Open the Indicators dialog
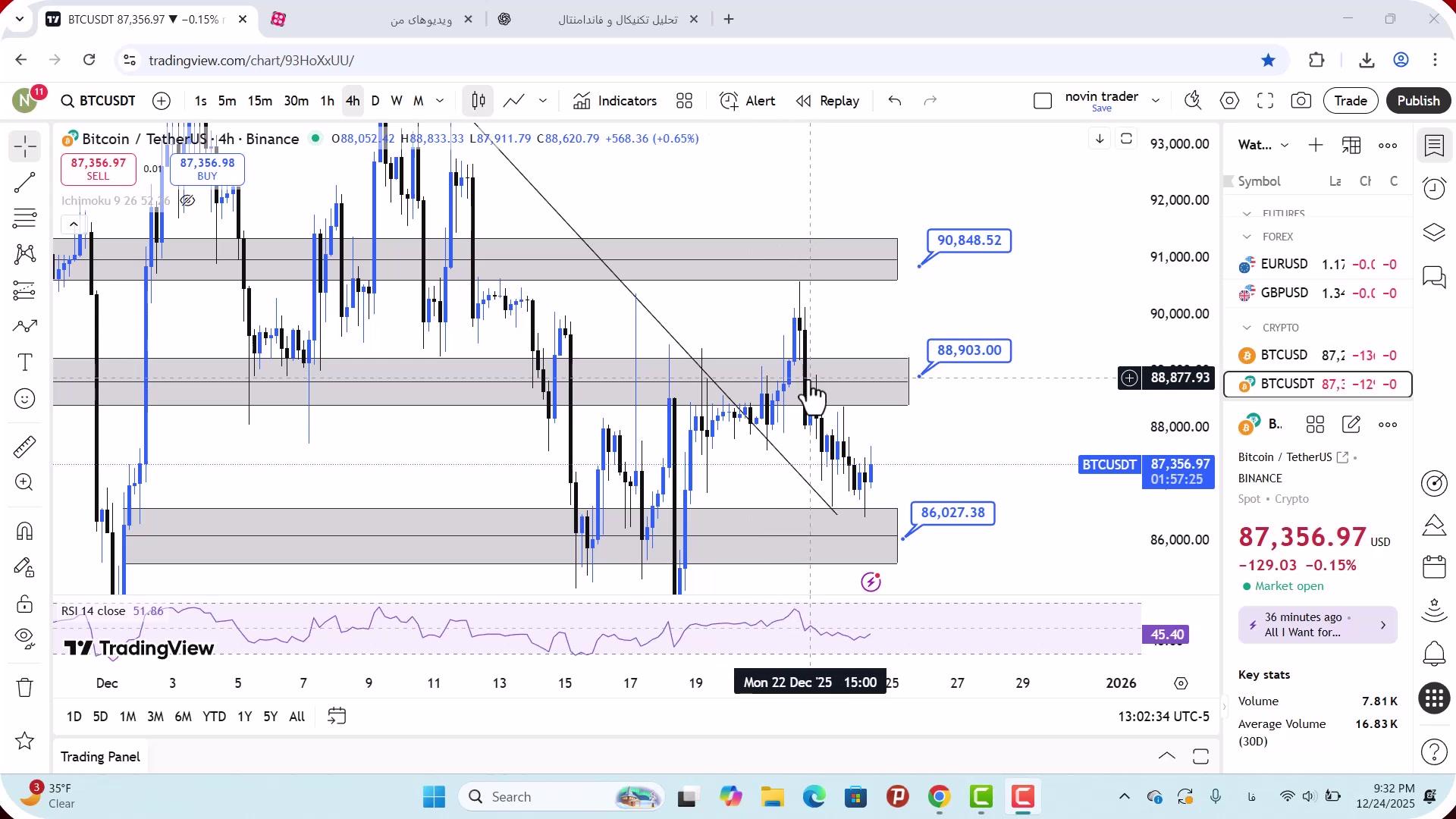Viewport: 1456px width, 819px height. 615,101
